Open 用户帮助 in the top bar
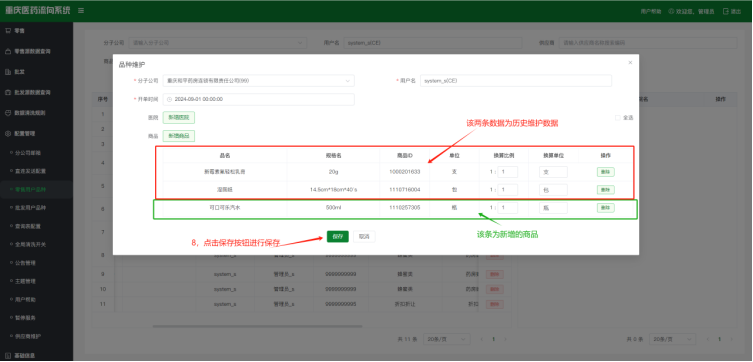Viewport: 753px width, 362px height. [x=651, y=11]
